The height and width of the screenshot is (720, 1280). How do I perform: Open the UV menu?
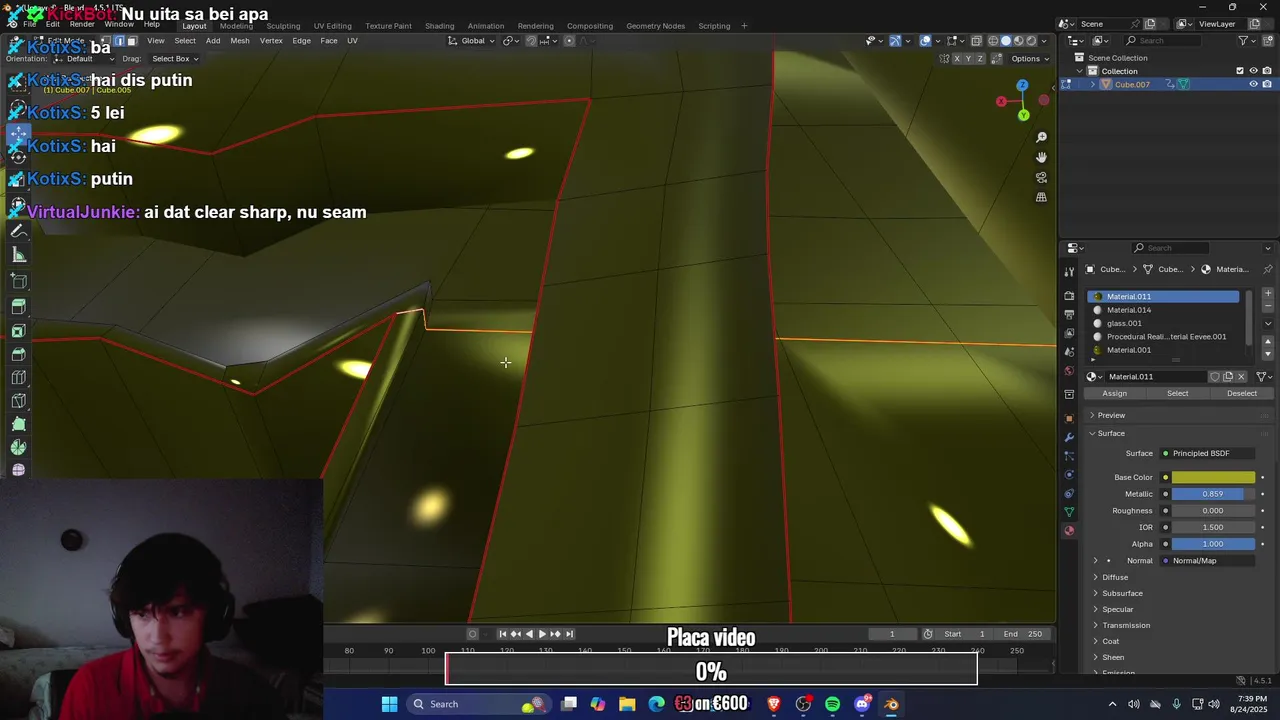click(352, 41)
